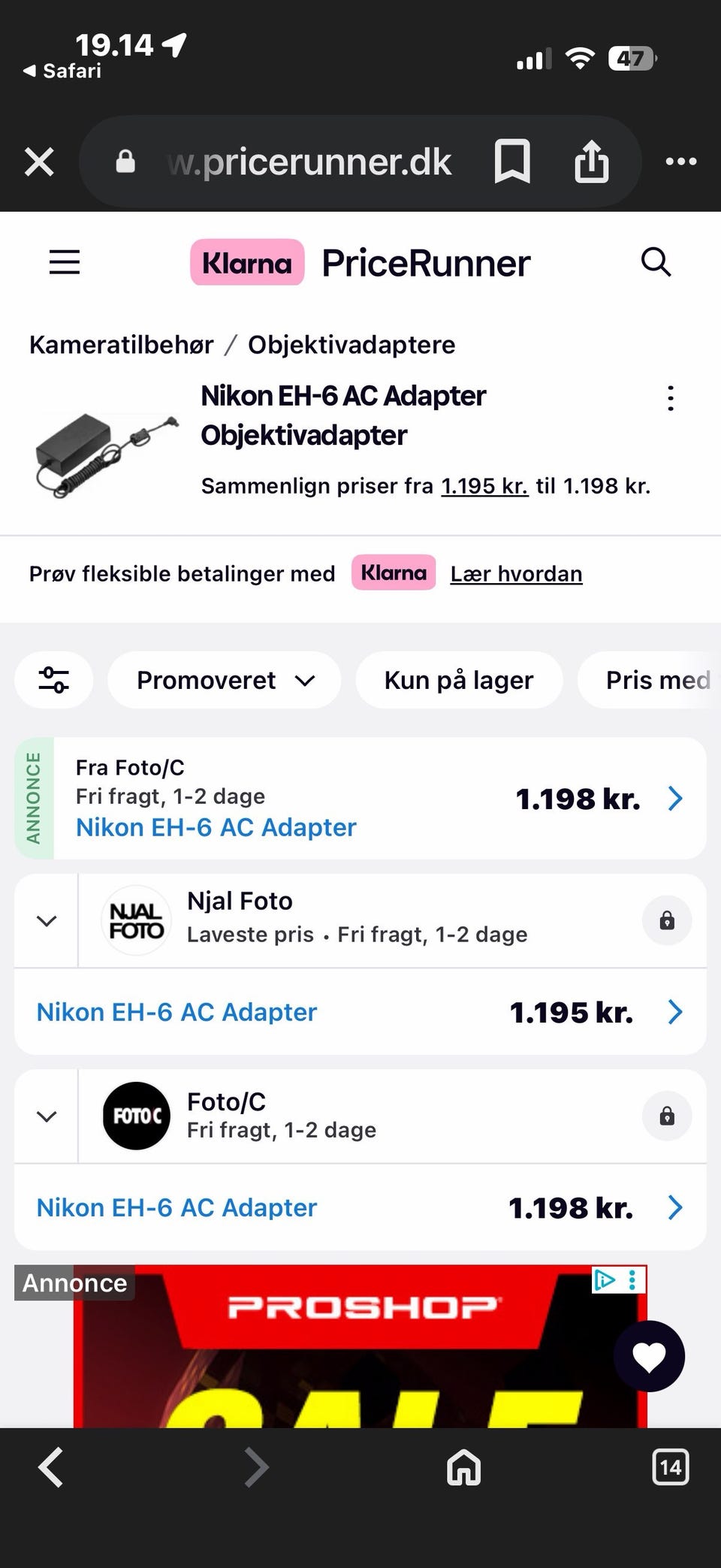Go to the browser home page
Viewport: 721px width, 1568px height.
(x=463, y=1467)
